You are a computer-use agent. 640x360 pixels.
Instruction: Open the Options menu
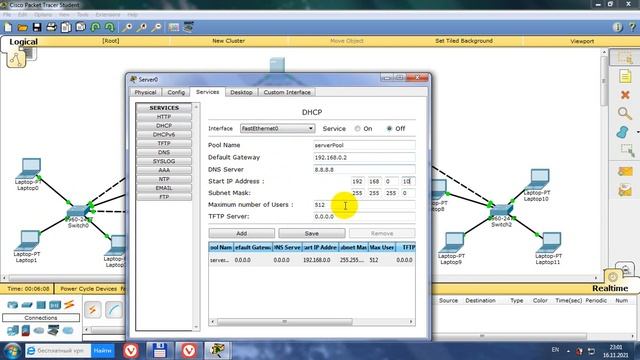43,15
